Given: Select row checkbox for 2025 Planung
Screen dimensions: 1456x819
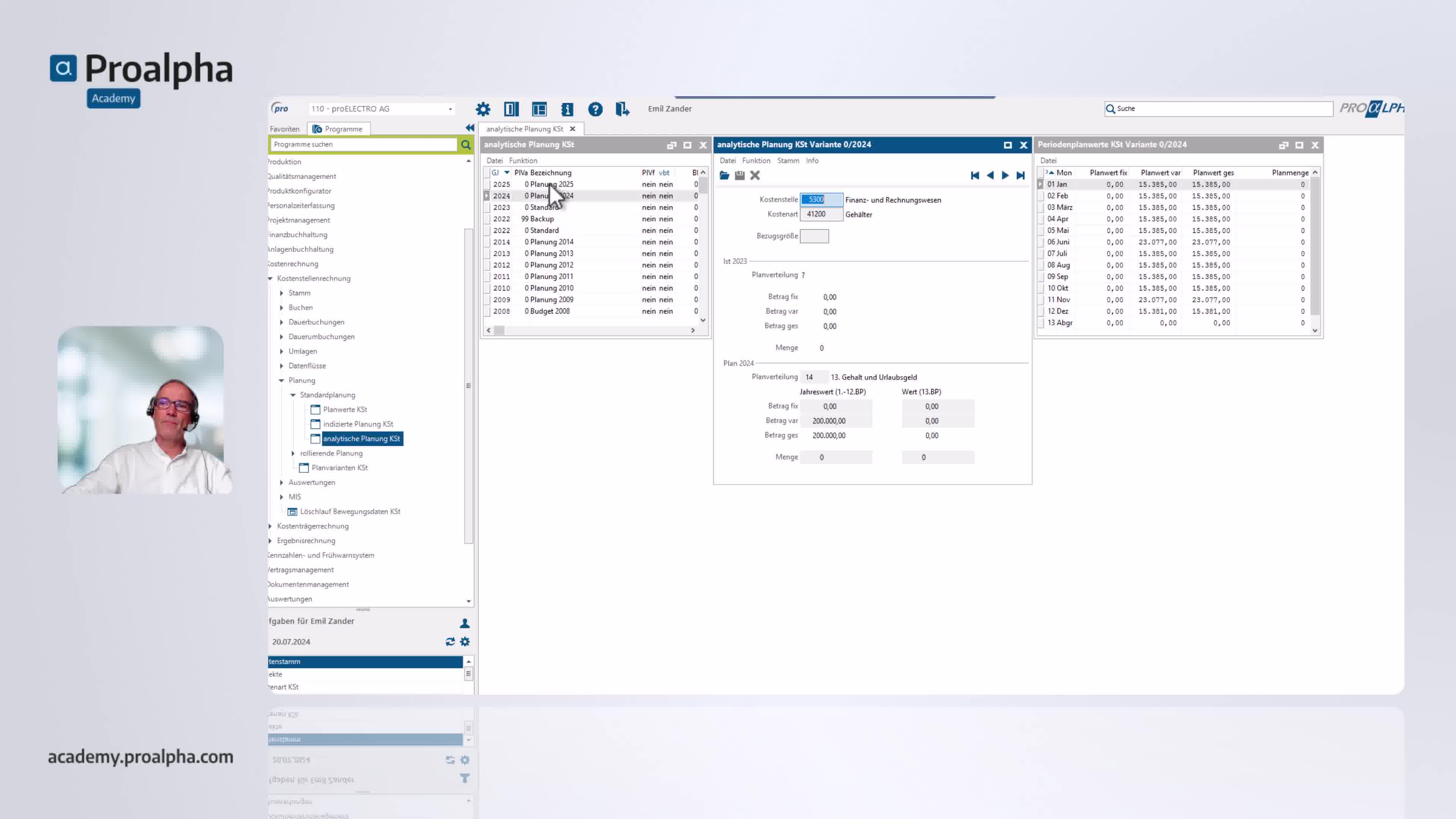Looking at the screenshot, I should (x=486, y=184).
